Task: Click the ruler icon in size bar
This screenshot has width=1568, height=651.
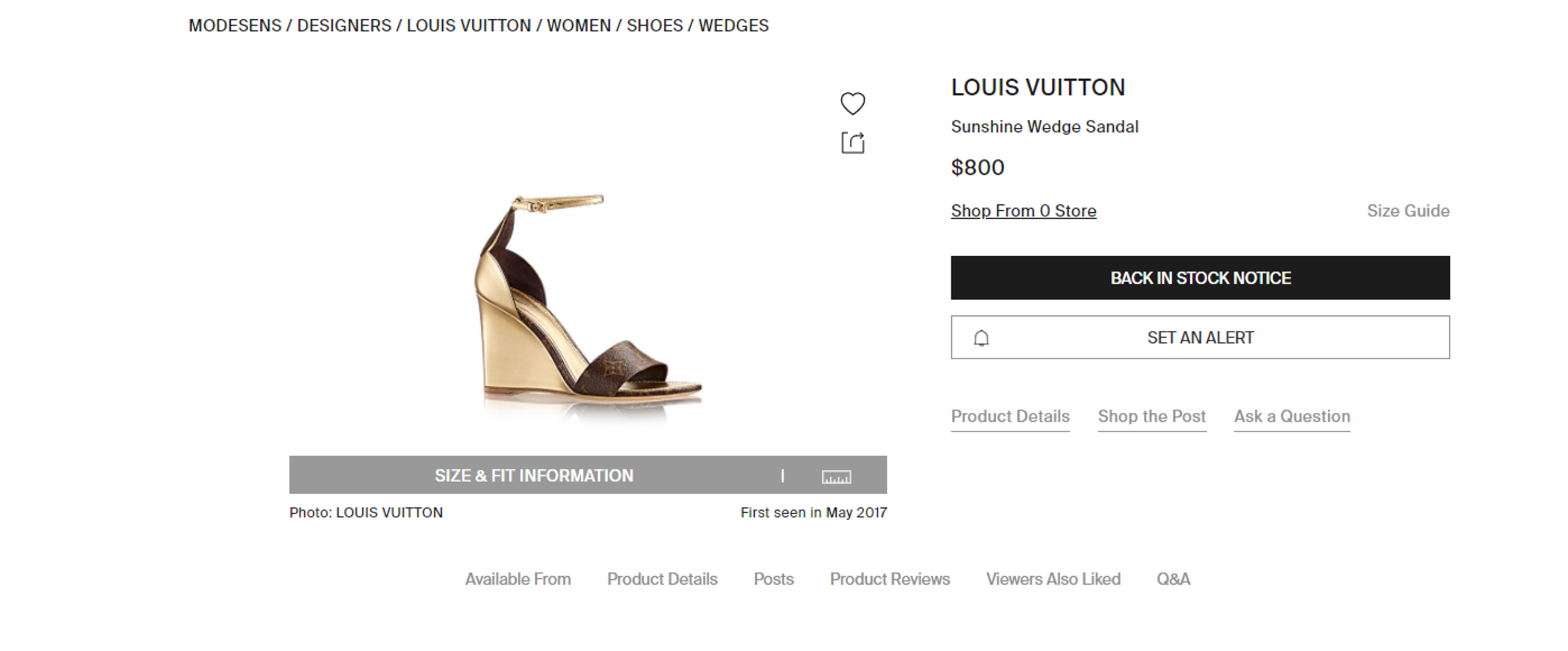Action: (836, 477)
